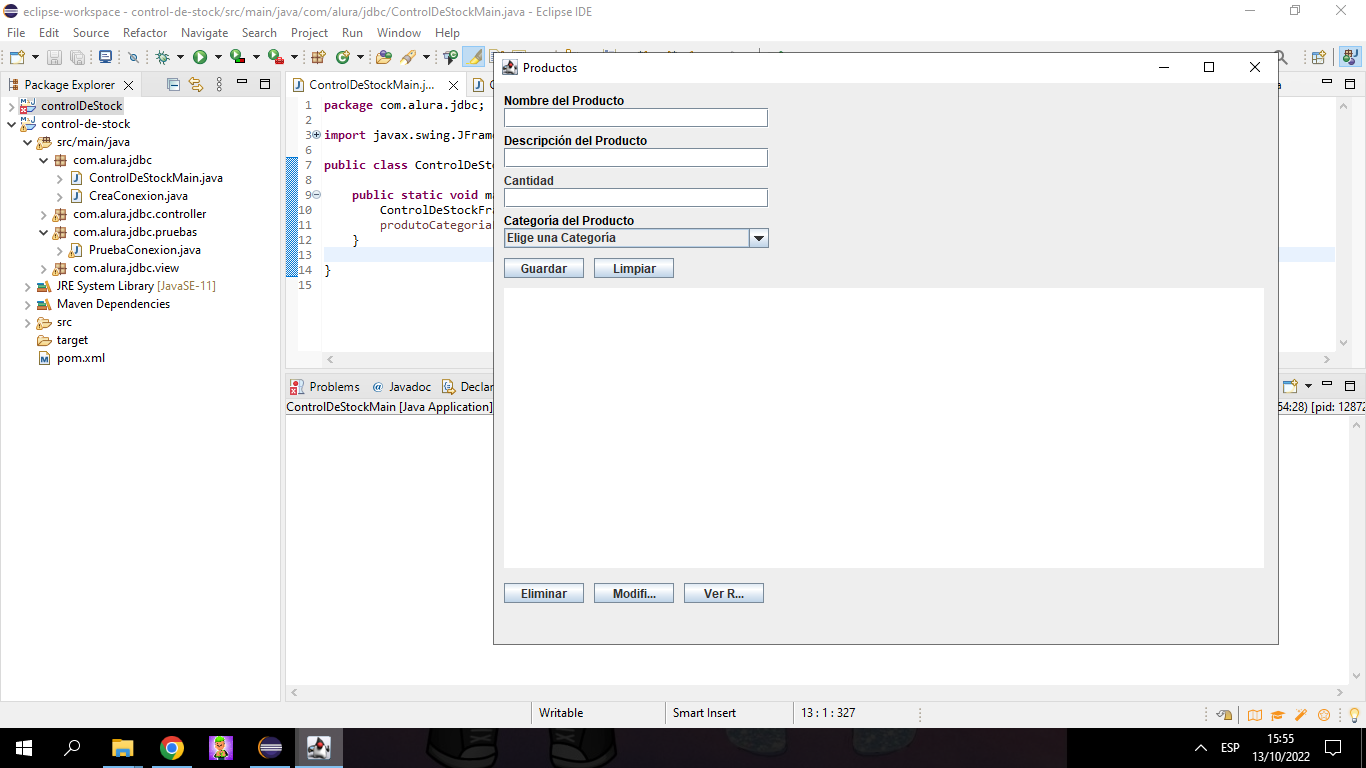The image size is (1366, 768).
Task: Open the Window menu
Action: click(x=399, y=33)
